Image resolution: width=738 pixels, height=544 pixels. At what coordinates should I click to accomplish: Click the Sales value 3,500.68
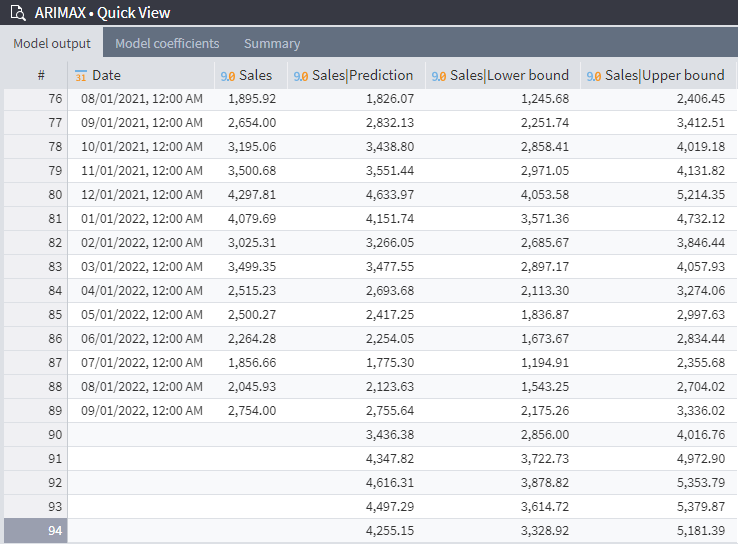tap(252, 171)
